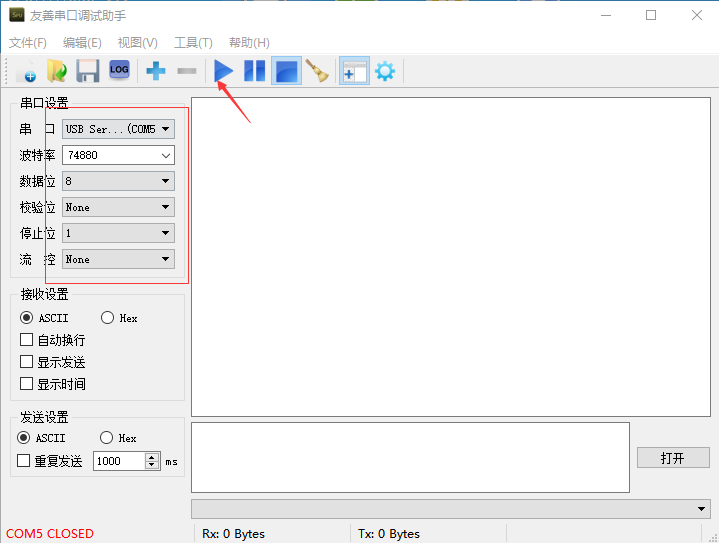Enable the 显示时间 checkbox

tap(27, 384)
